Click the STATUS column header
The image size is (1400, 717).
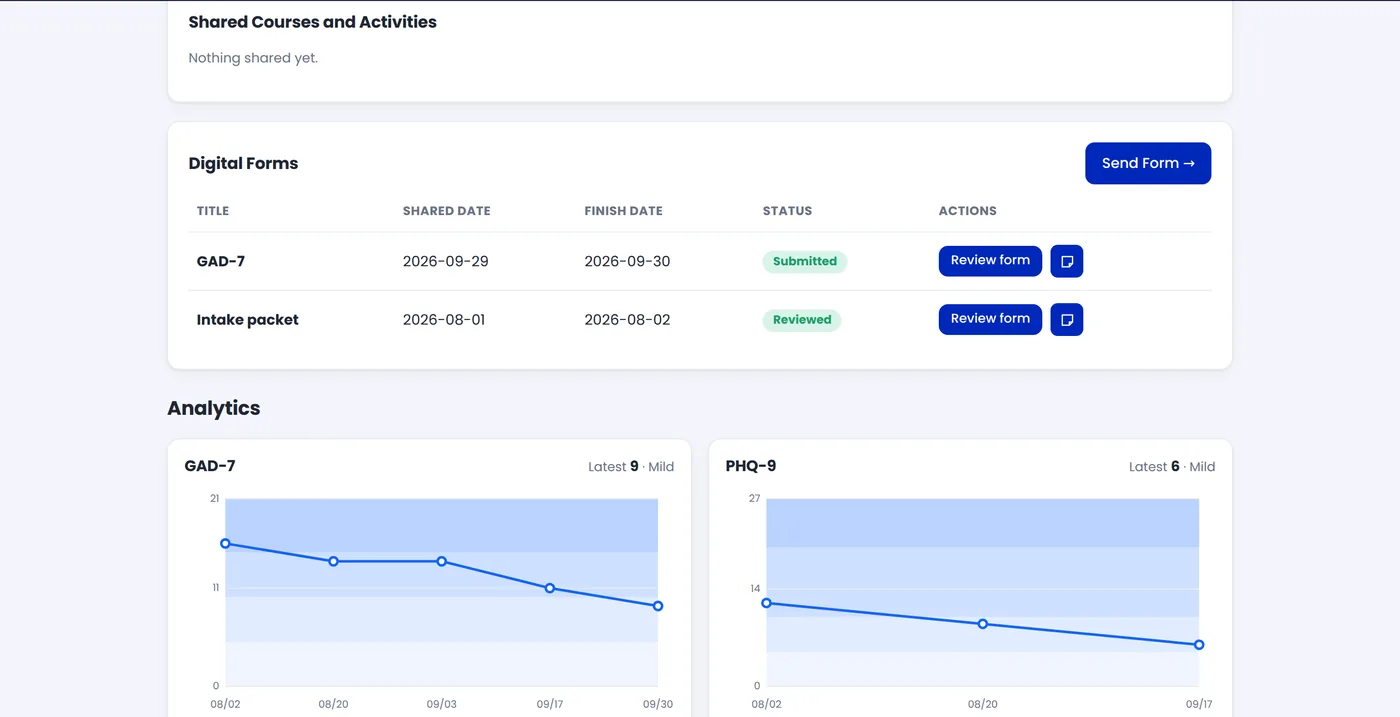[788, 211]
